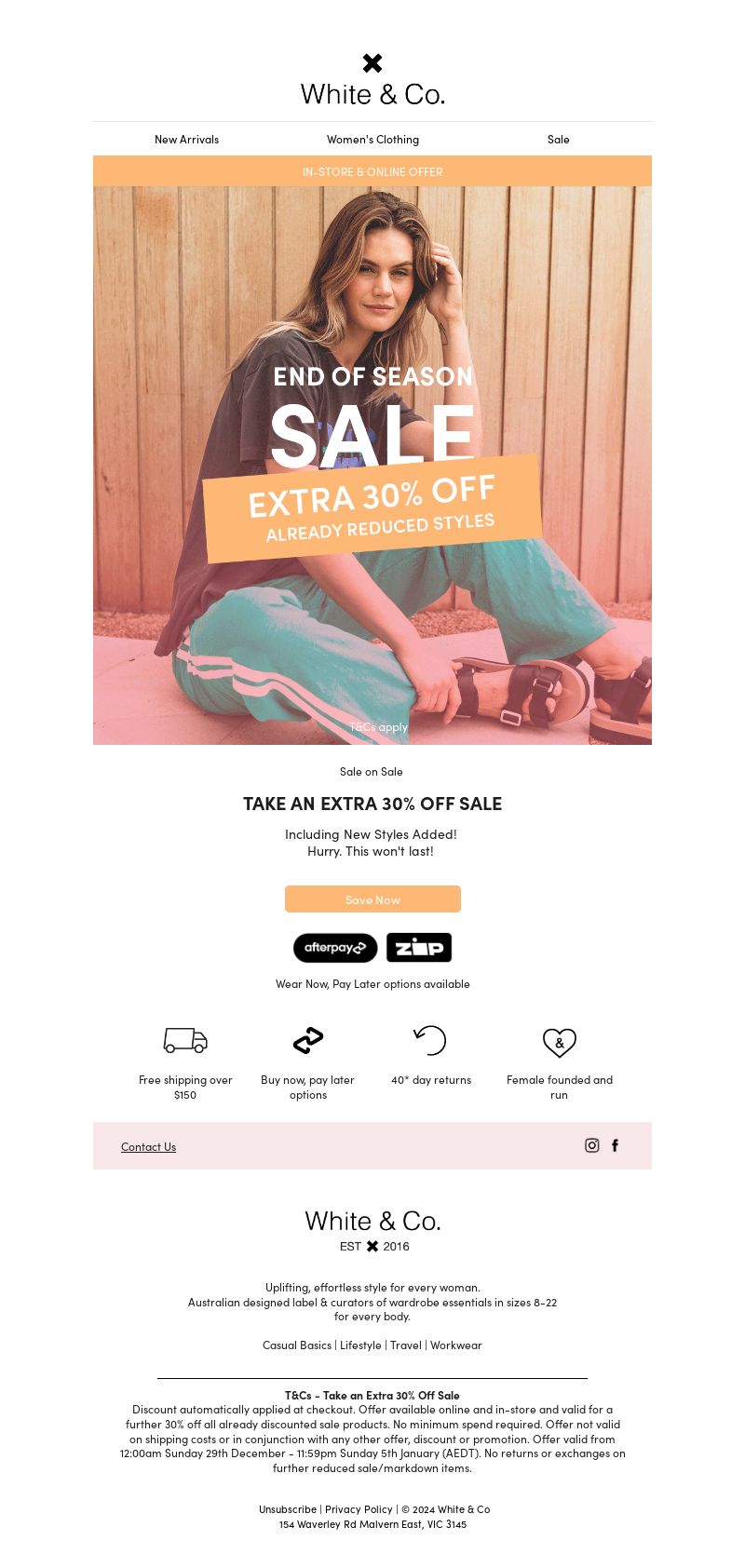Viewport: 745px width, 1568px height.
Task: Click the End of Season Sale hero image
Action: click(x=372, y=466)
